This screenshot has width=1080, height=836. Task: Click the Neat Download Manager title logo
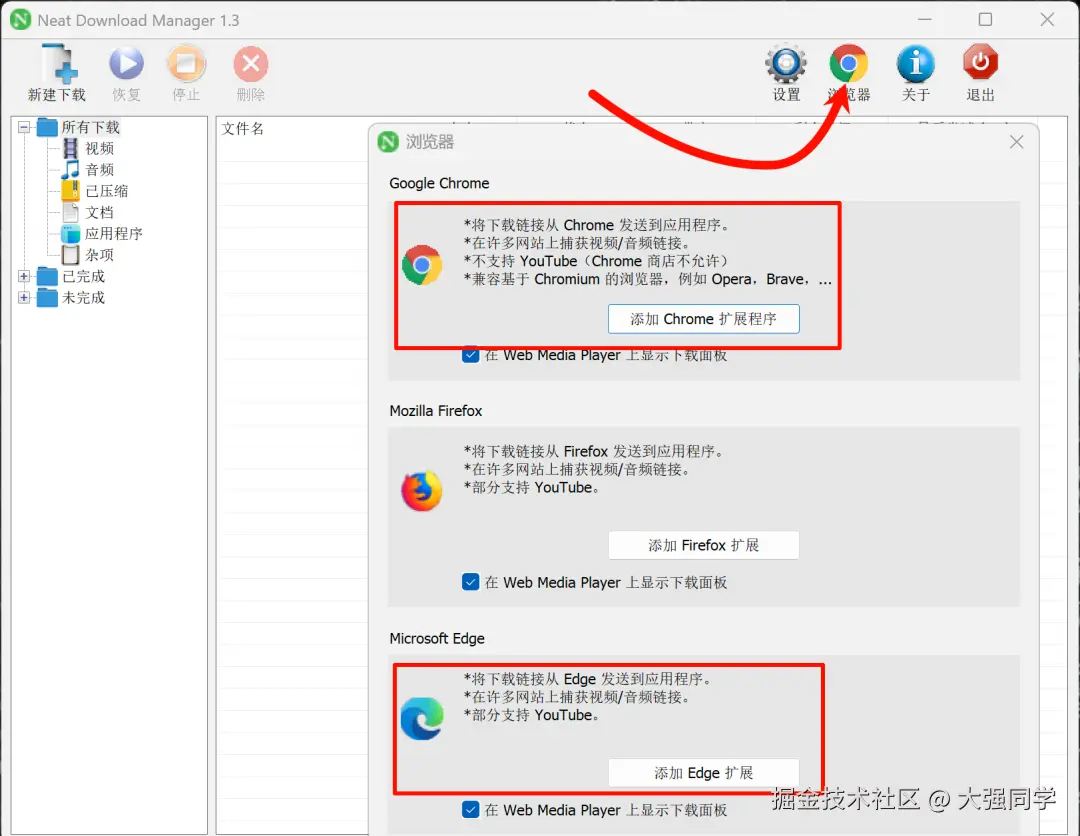tap(21, 19)
